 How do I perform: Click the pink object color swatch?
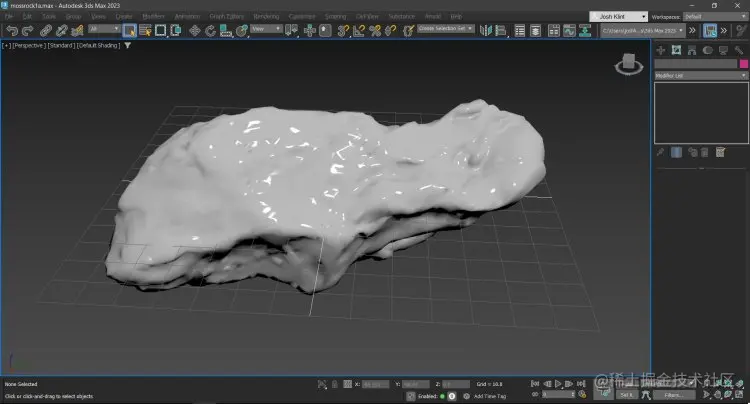coord(743,64)
